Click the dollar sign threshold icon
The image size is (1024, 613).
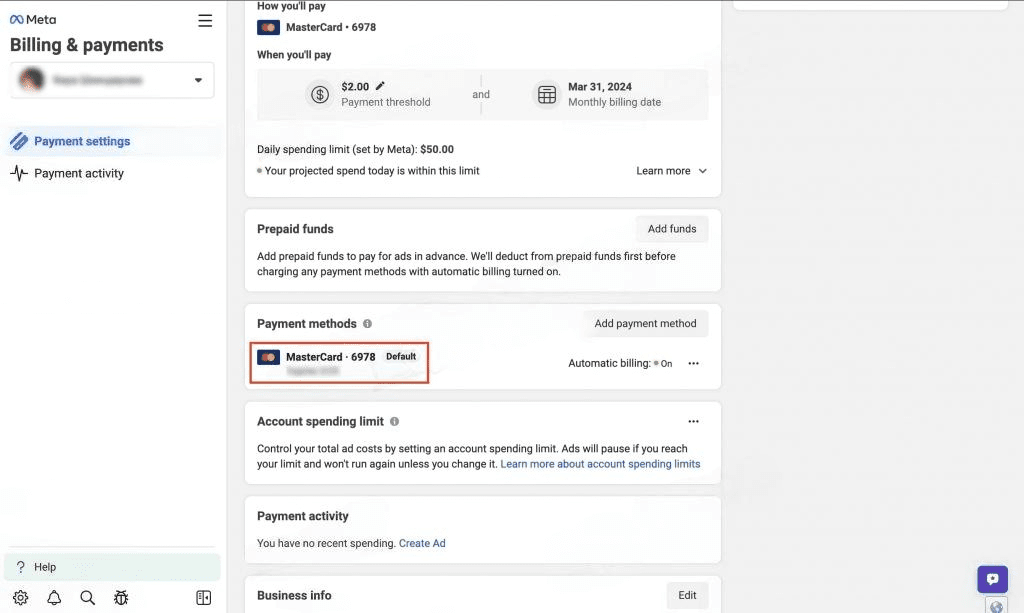(319, 95)
